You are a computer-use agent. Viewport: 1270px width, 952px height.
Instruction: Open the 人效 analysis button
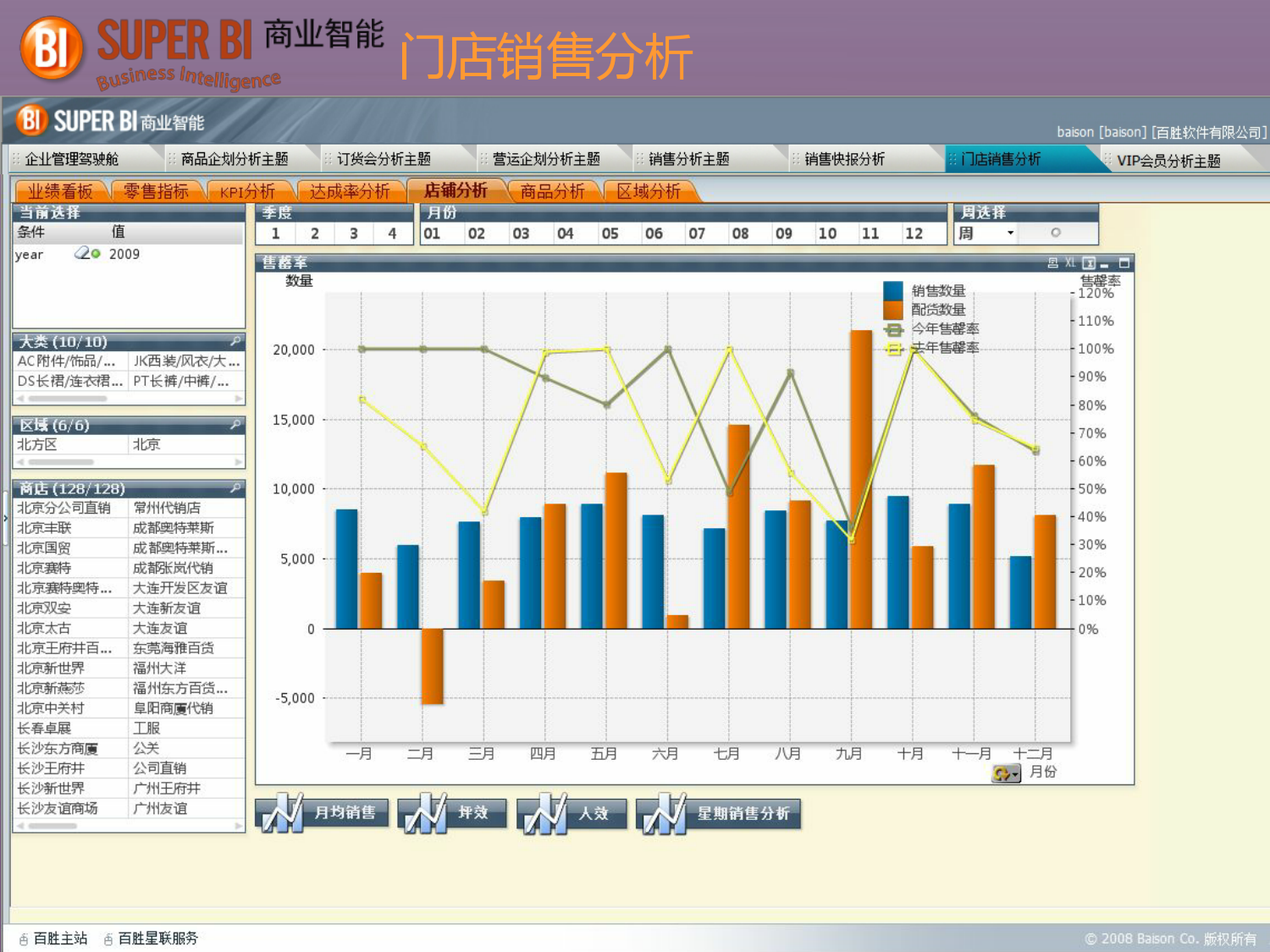(x=572, y=813)
